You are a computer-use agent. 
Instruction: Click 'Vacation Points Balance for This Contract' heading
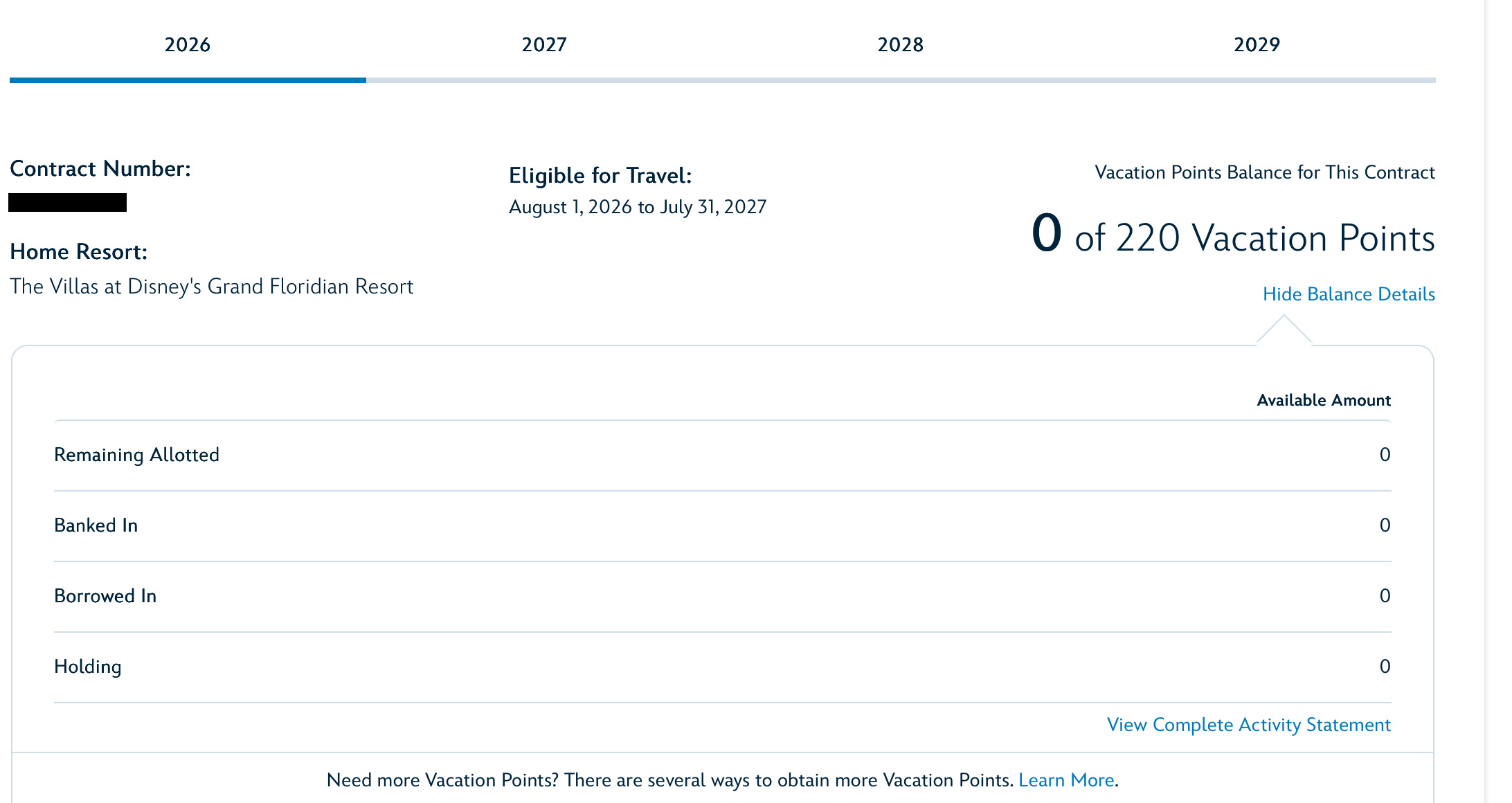(1265, 172)
